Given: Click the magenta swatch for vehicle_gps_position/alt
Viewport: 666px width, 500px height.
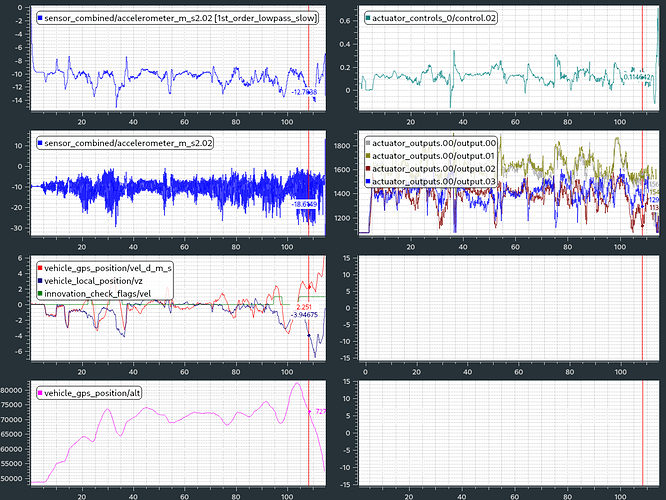Looking at the screenshot, I should point(40,393).
